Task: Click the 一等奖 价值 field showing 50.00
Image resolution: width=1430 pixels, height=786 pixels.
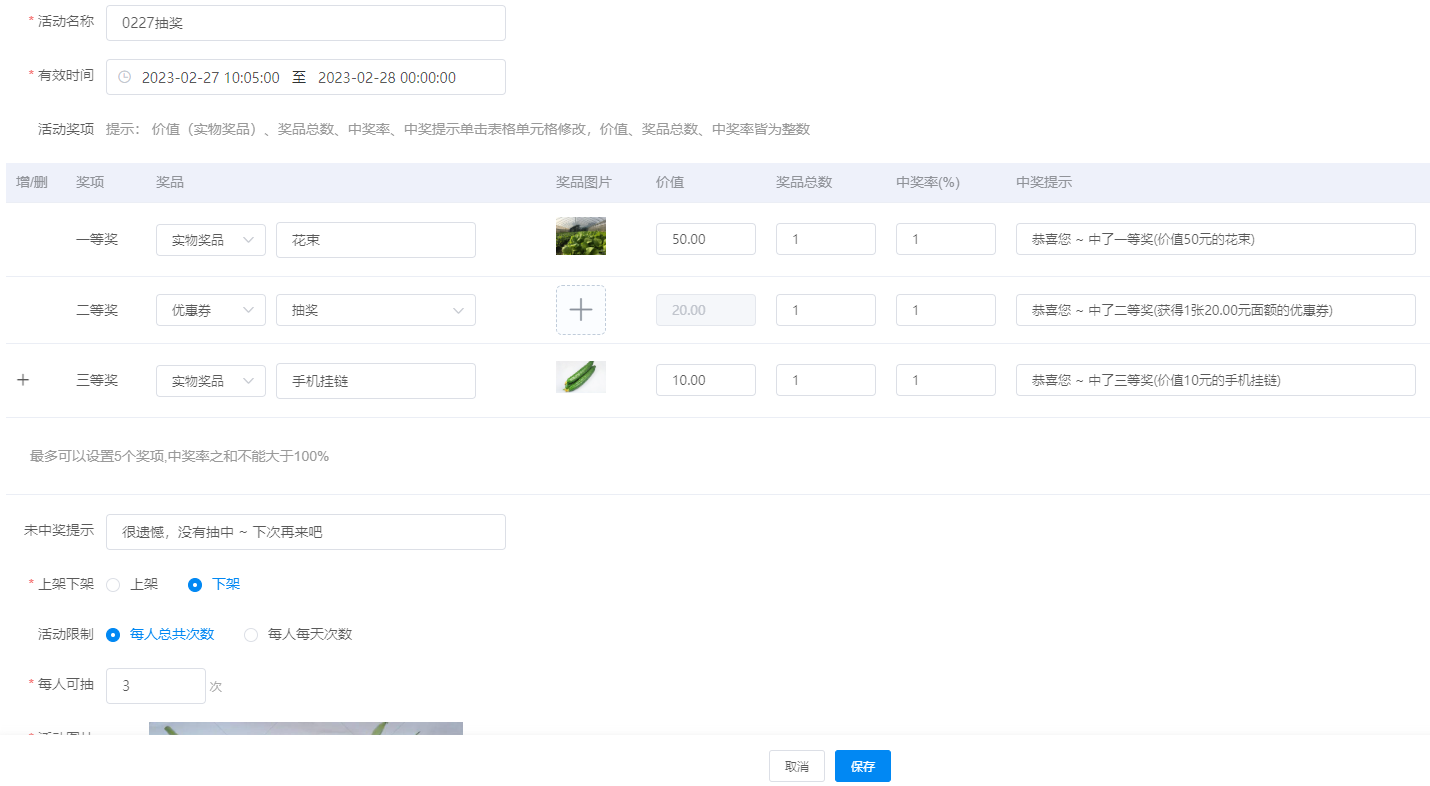Action: 705,239
